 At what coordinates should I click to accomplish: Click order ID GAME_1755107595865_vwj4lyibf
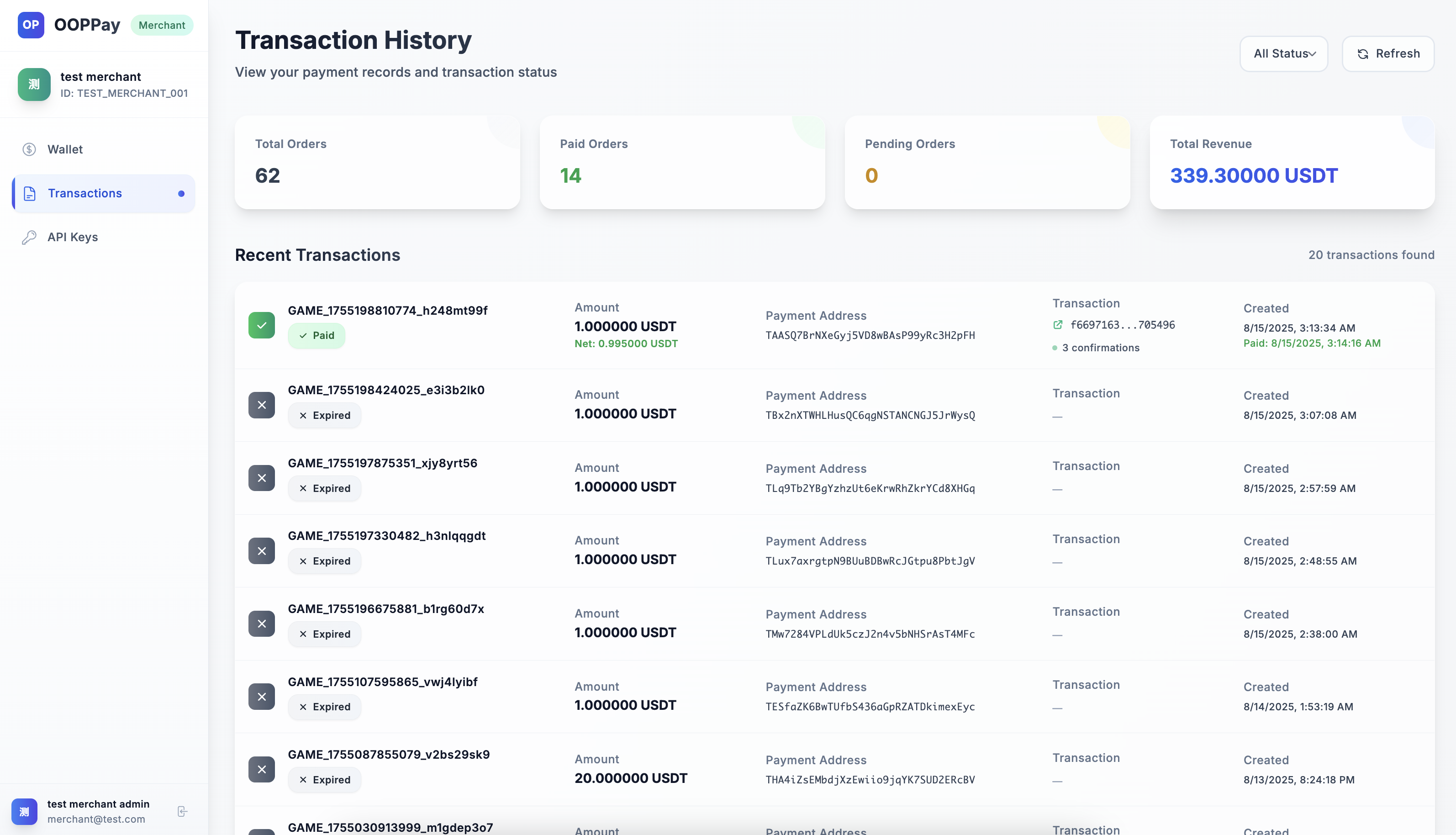(x=382, y=682)
